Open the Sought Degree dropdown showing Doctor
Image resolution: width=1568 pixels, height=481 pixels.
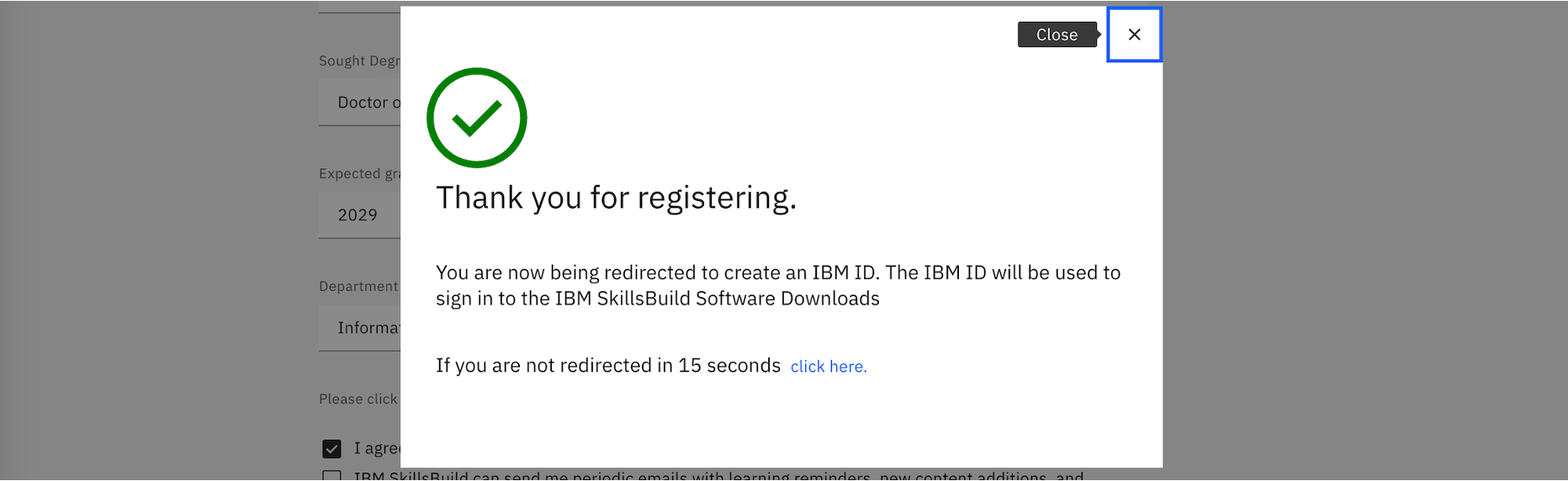362,103
